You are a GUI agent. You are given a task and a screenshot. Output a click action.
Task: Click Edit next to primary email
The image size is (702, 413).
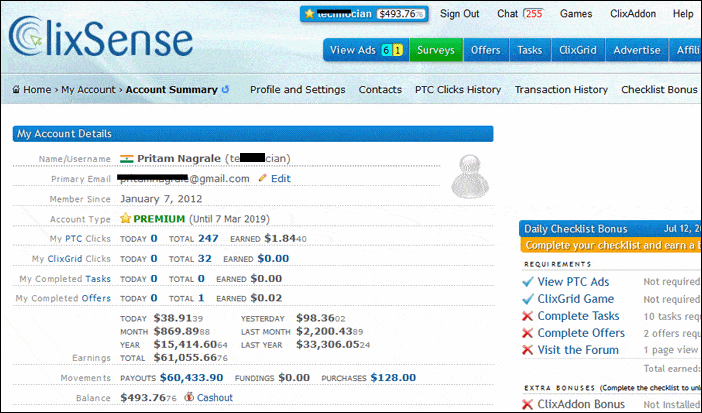coord(281,178)
